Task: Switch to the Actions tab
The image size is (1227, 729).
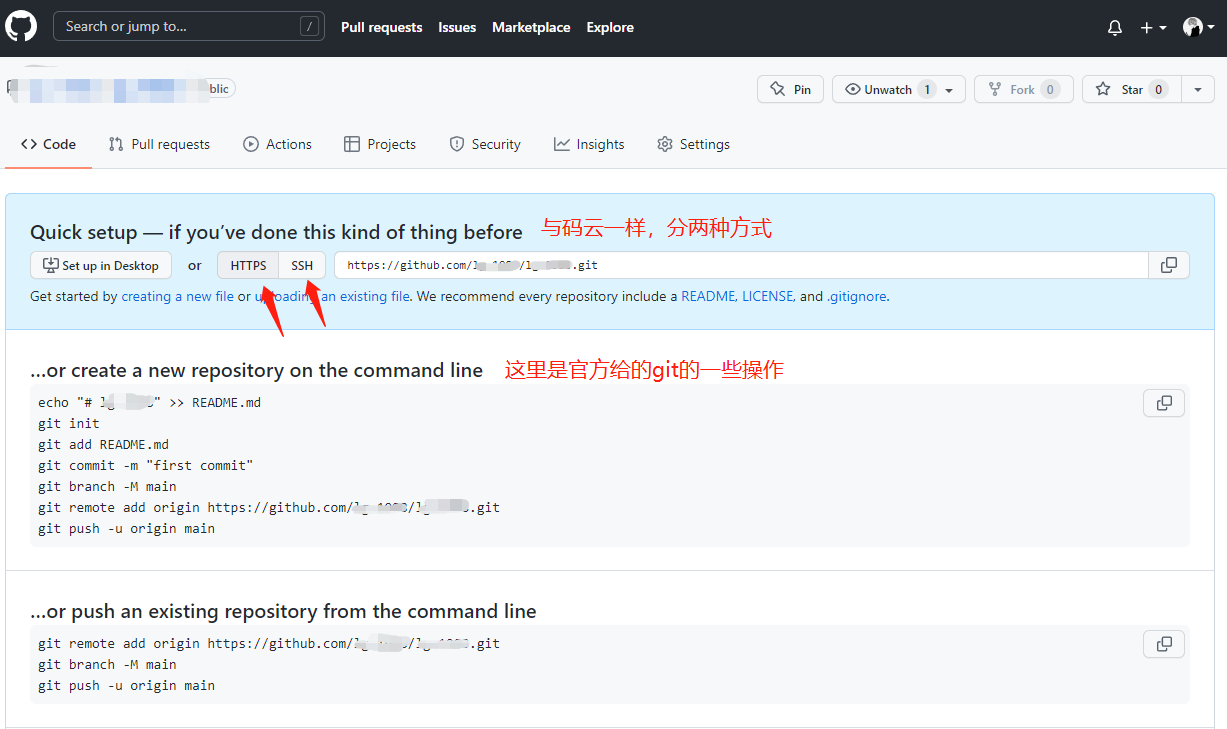Action: coord(277,144)
